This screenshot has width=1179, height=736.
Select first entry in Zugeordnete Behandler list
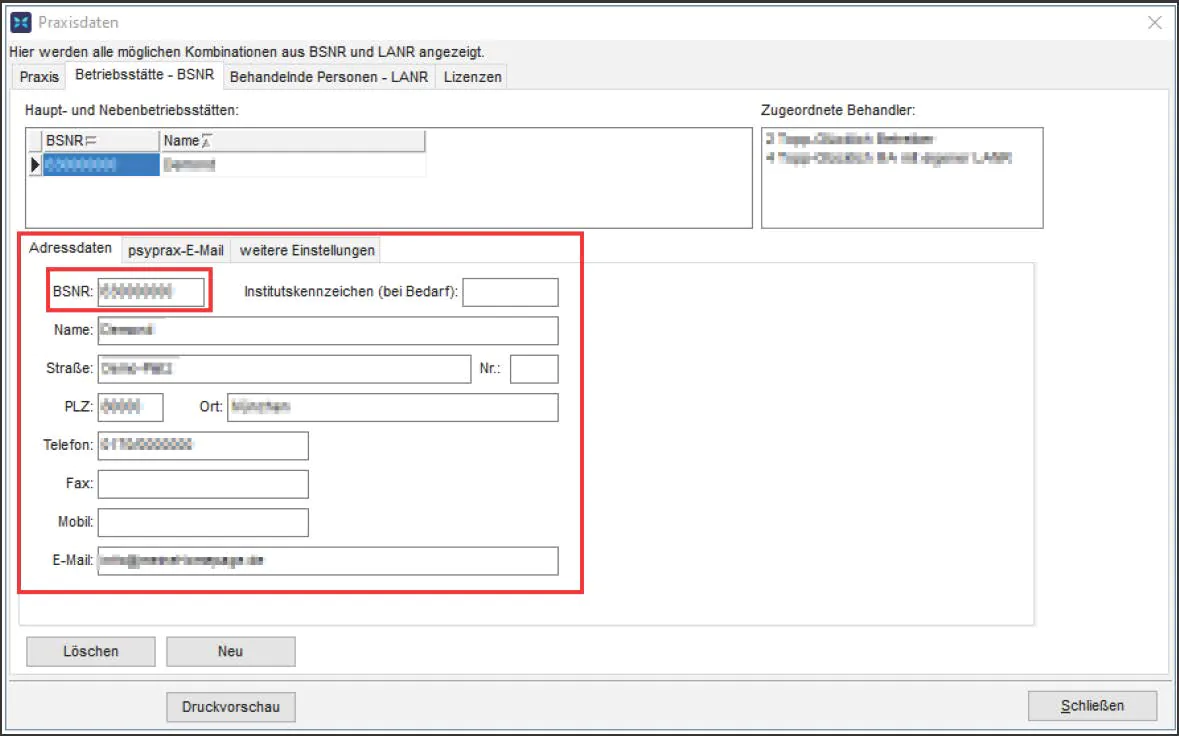tap(850, 139)
